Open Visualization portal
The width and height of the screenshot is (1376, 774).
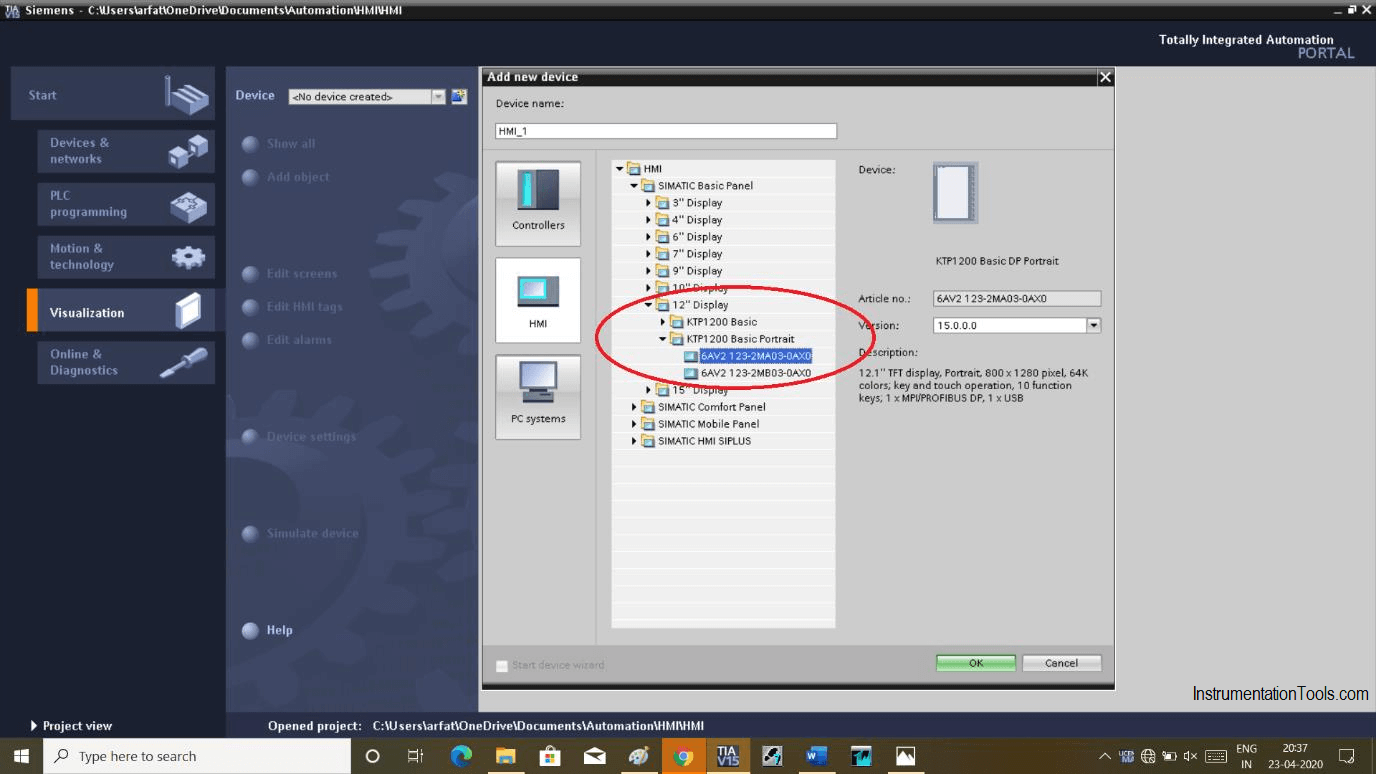tap(120, 312)
